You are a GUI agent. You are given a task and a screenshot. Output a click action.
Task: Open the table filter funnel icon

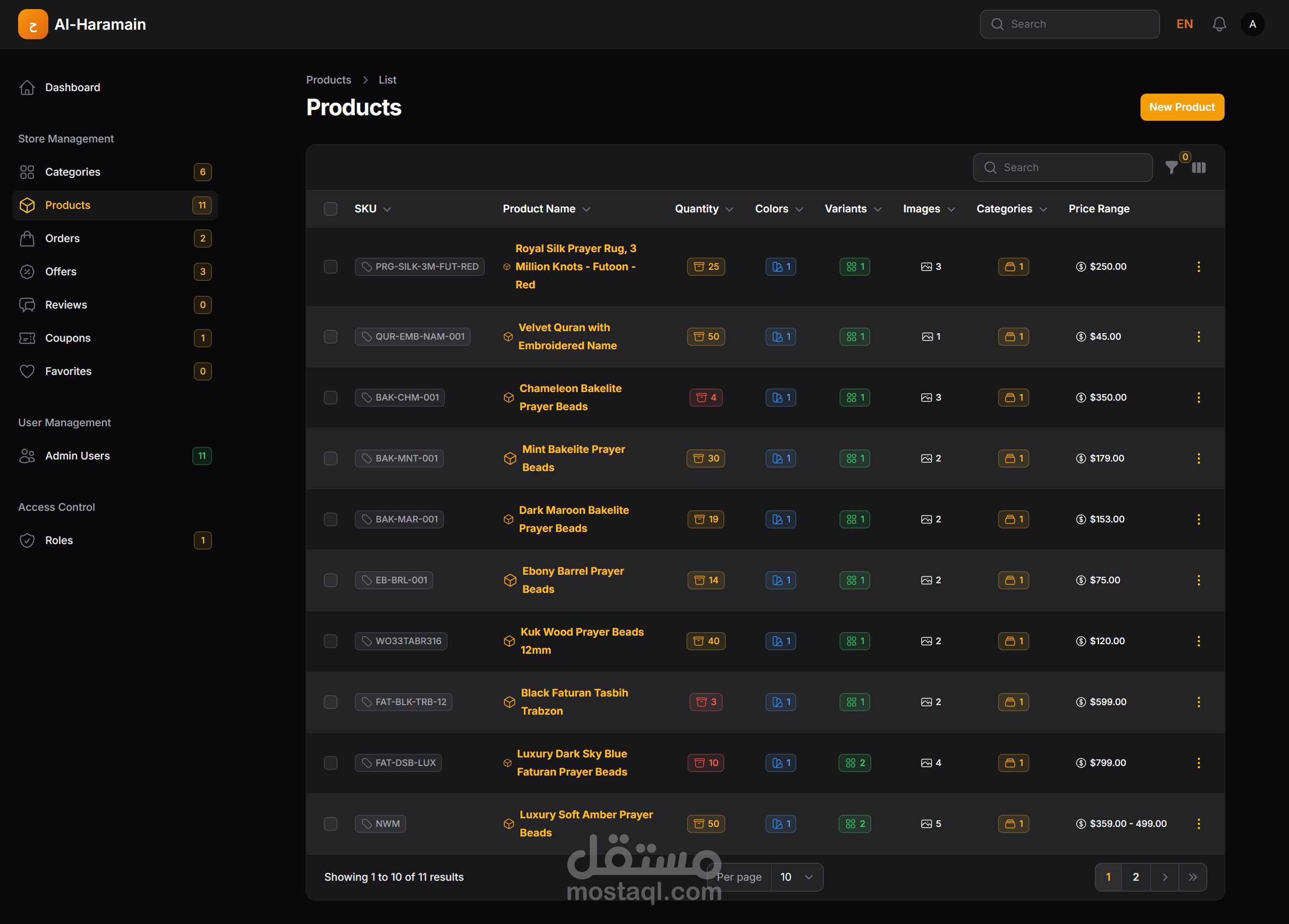[x=1171, y=168]
